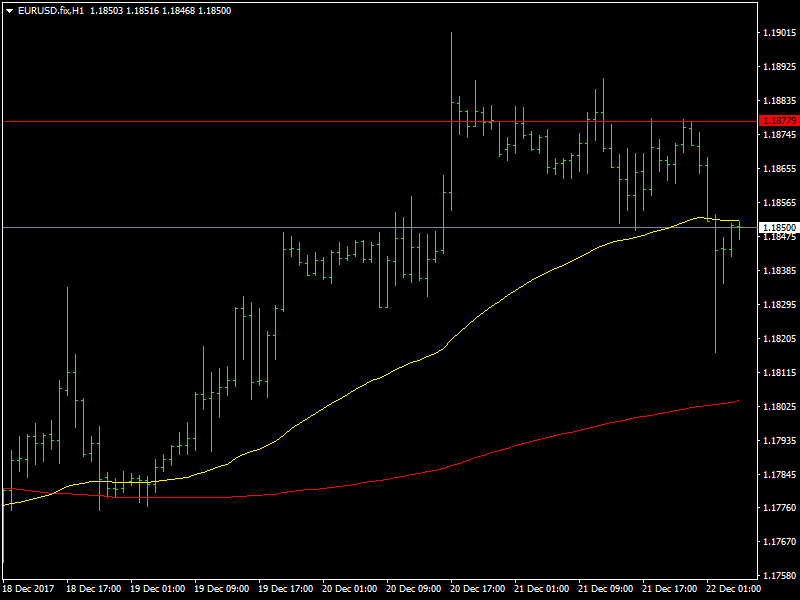Click price scale value 1.18565
This screenshot has height=600, width=800.
pyautogui.click(x=779, y=203)
